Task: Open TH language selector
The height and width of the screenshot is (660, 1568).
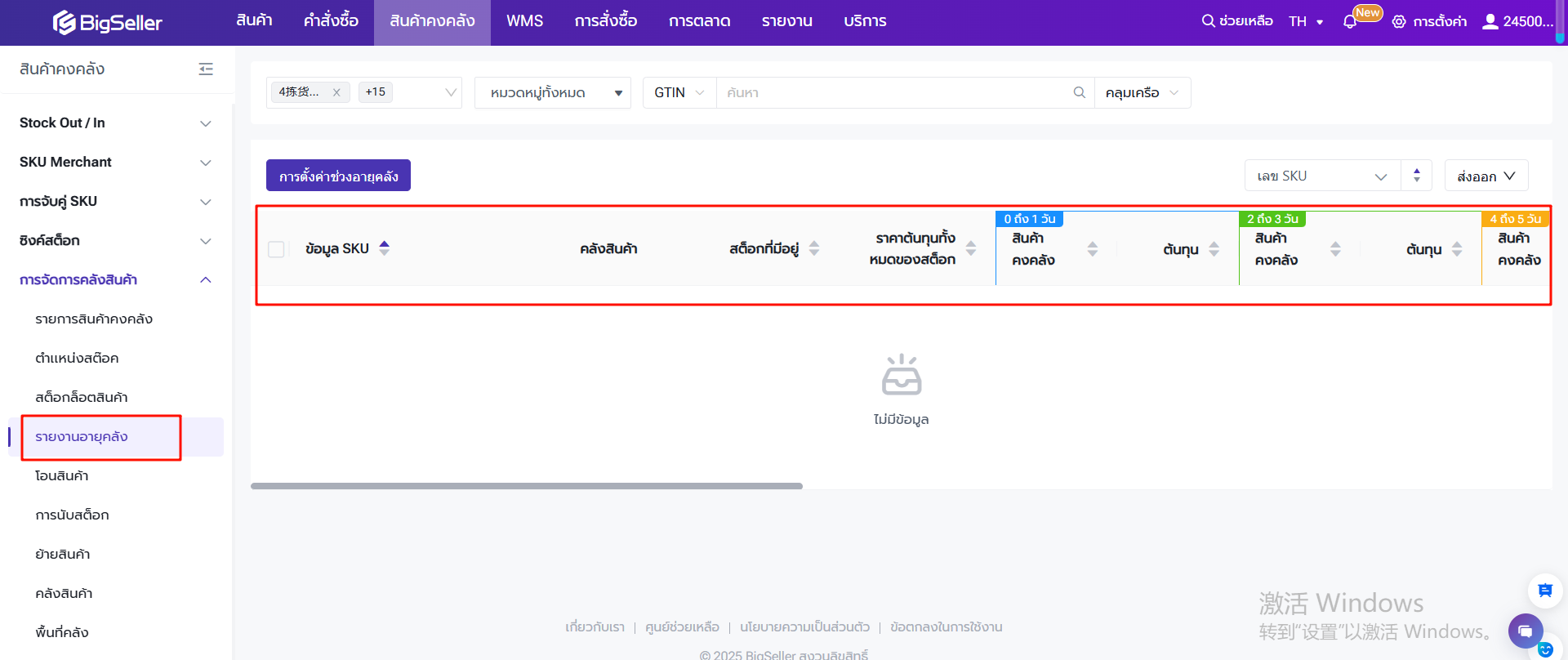Action: tap(1306, 21)
